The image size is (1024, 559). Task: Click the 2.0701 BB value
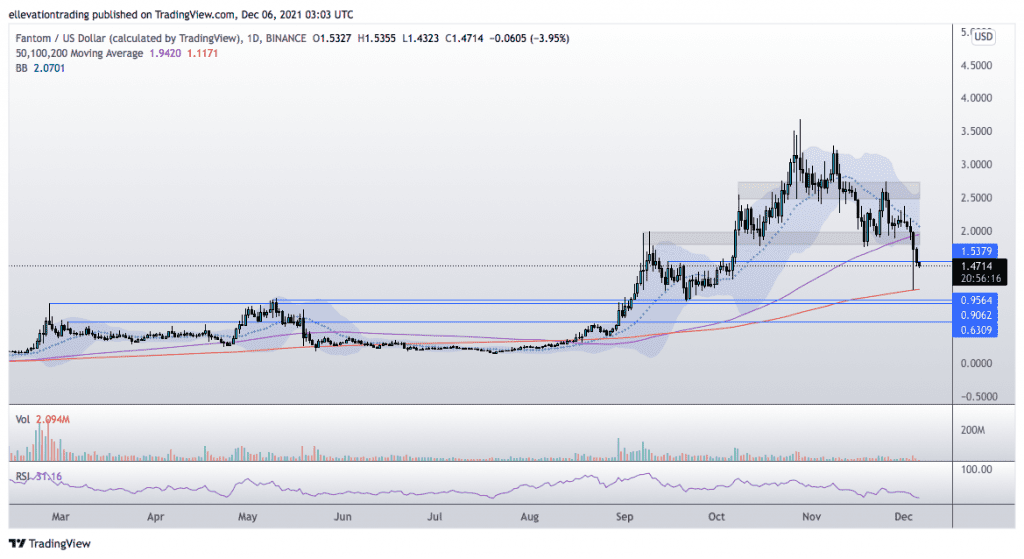point(49,68)
